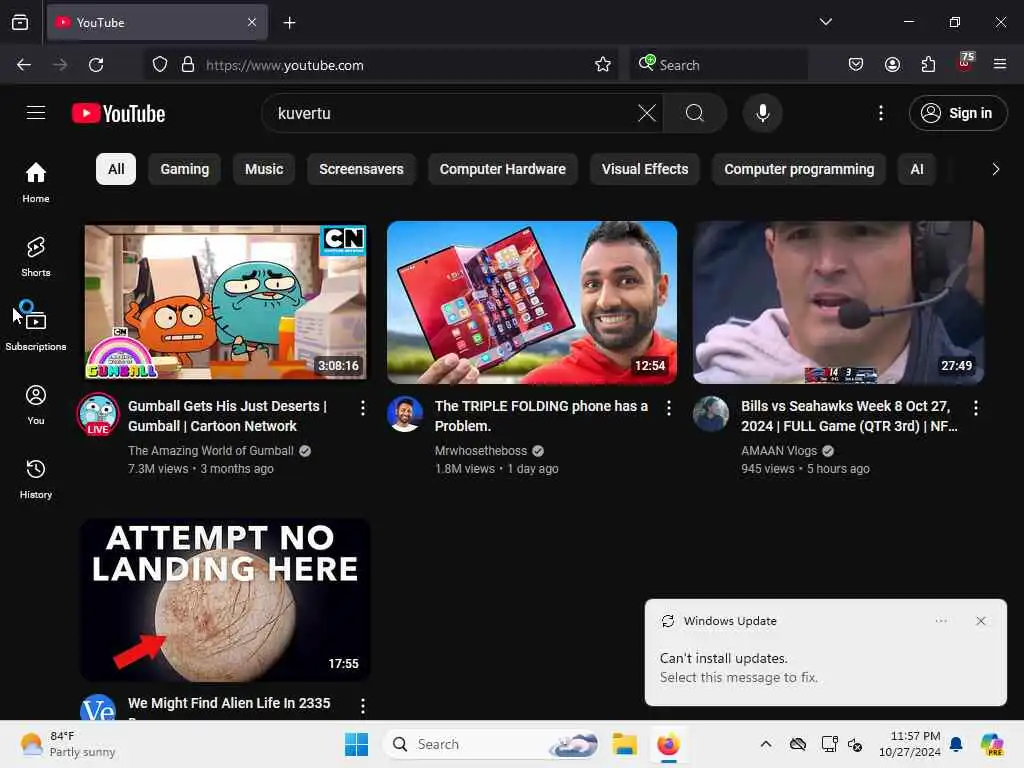
Task: Open YouTube settings three-dot menu
Action: point(881,113)
